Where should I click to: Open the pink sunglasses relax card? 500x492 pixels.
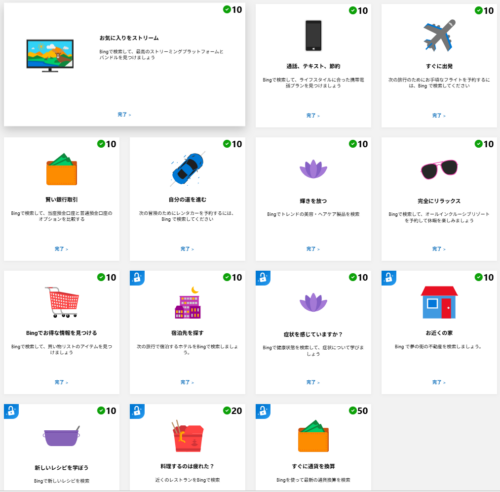439,199
